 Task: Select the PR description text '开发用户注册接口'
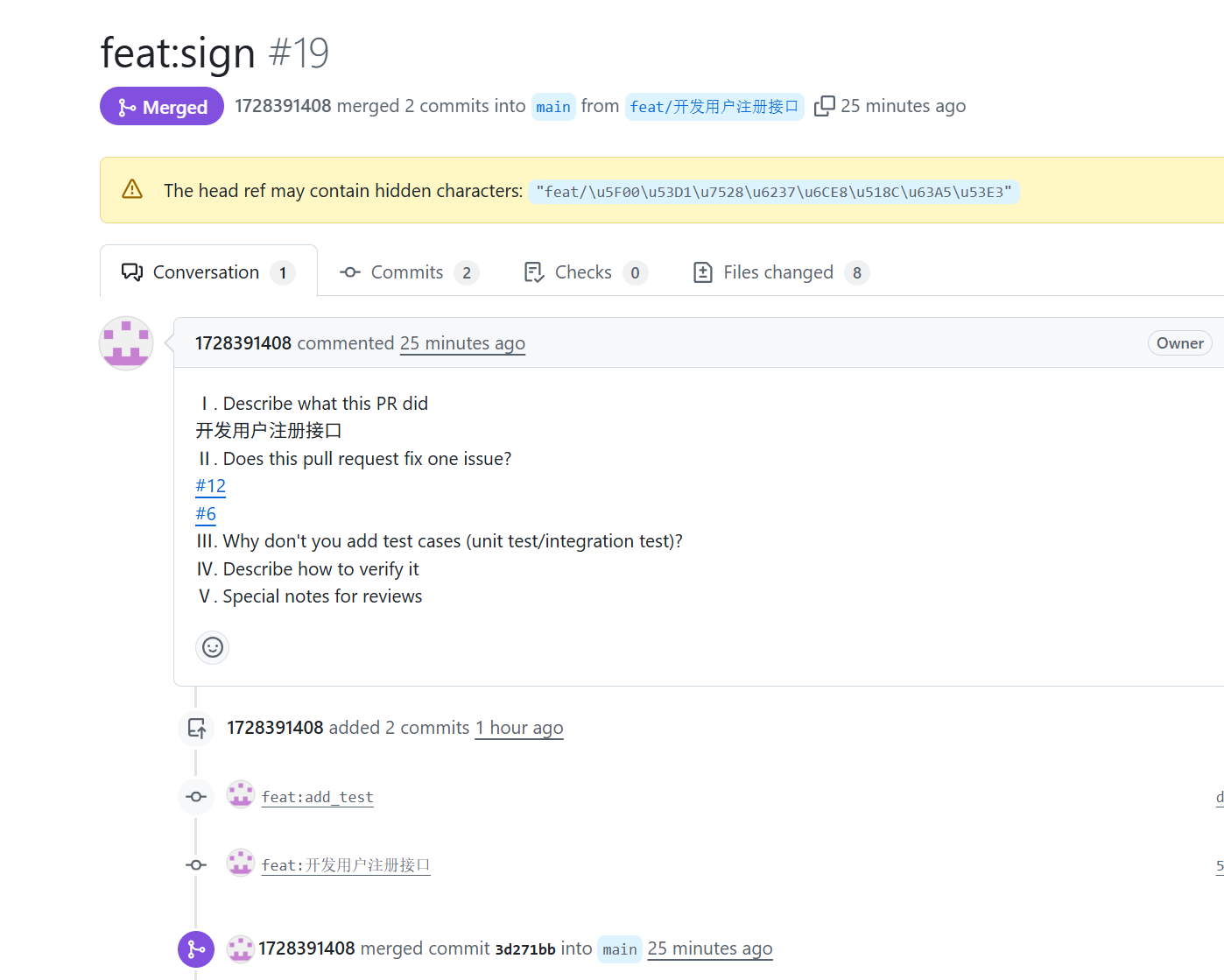pos(269,431)
